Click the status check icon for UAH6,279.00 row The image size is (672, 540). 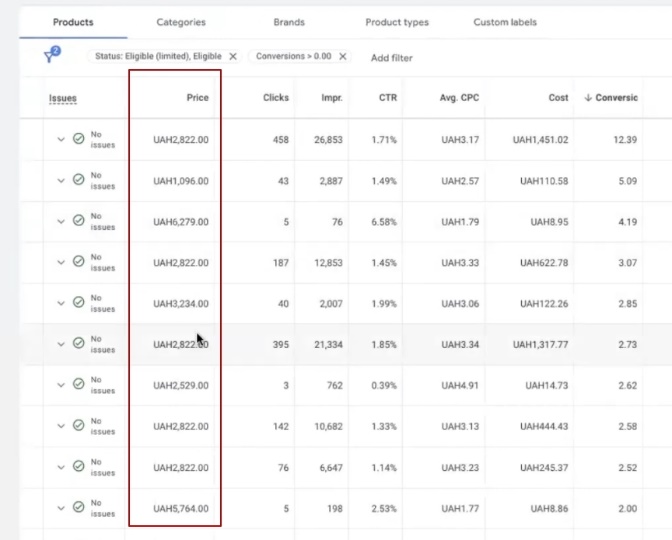(78, 221)
